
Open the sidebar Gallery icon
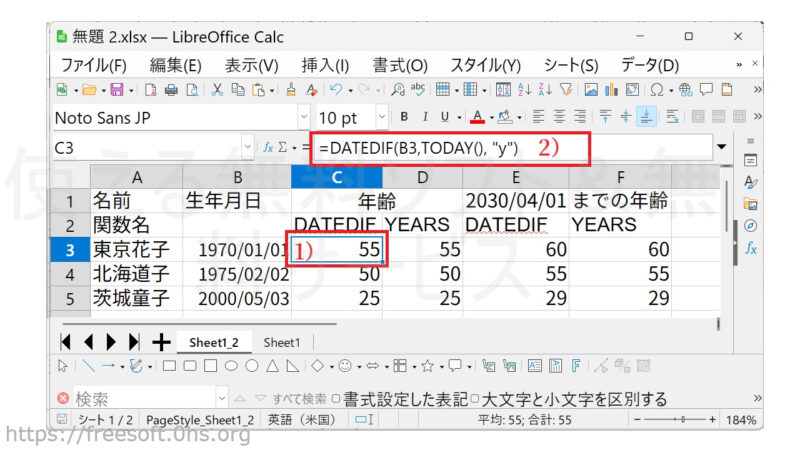coord(750,203)
